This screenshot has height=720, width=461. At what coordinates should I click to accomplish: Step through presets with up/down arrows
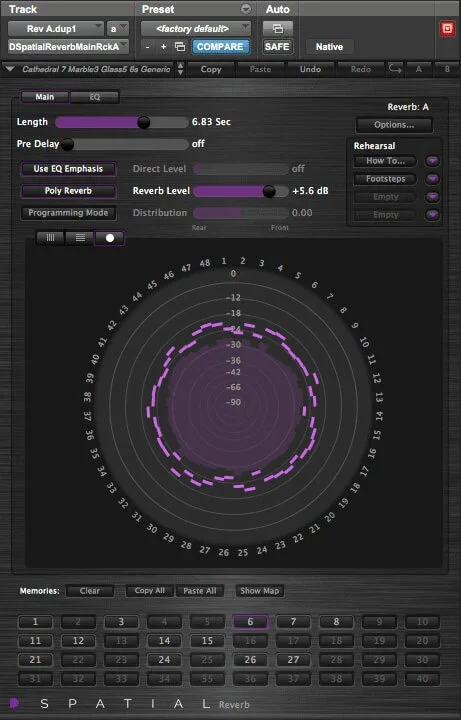(x=180, y=69)
